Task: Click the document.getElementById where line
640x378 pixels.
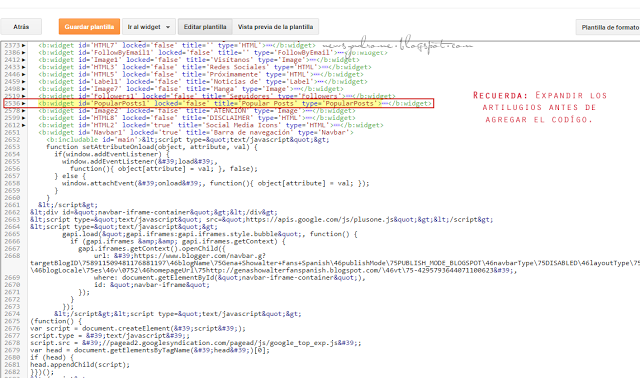Action: tap(230, 278)
